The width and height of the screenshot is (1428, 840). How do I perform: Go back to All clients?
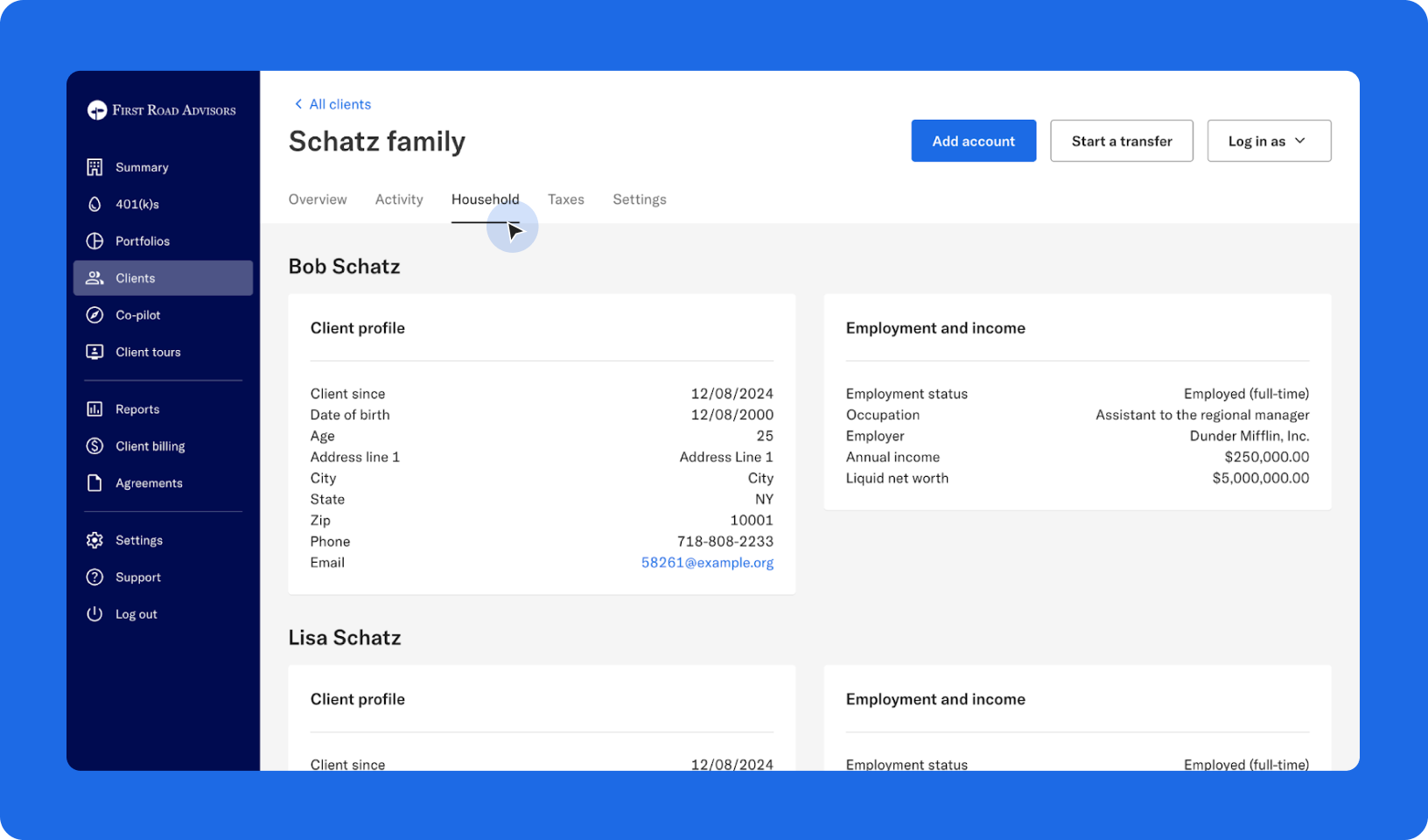332,103
